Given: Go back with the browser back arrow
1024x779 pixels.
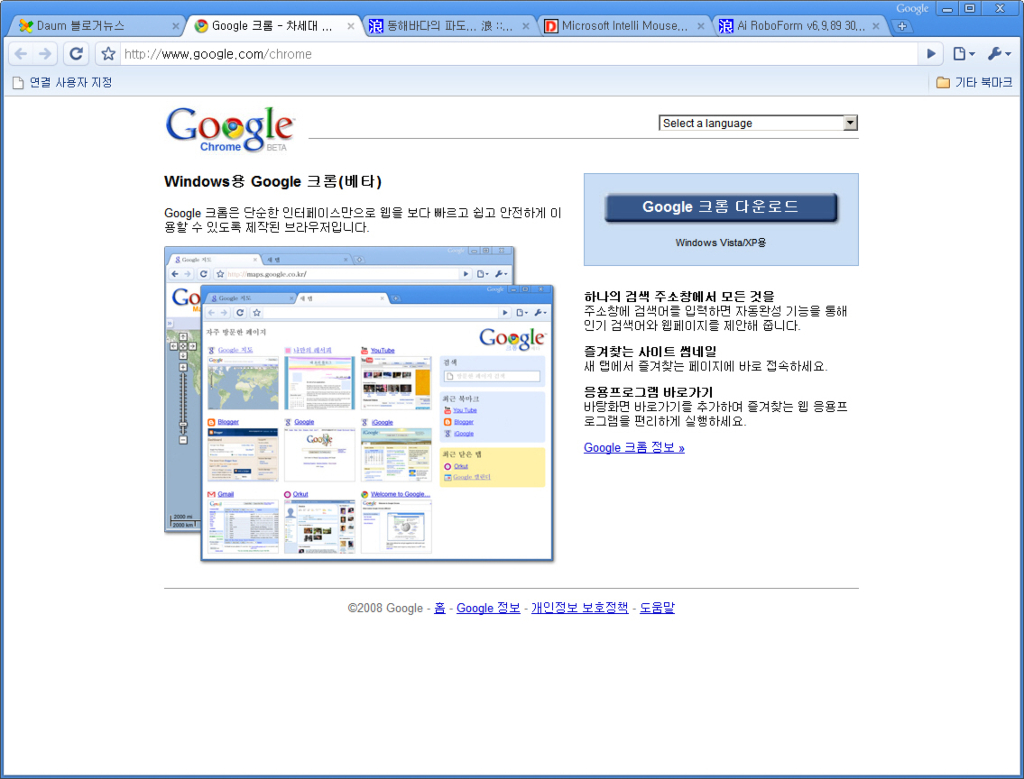Looking at the screenshot, I should click(21, 54).
